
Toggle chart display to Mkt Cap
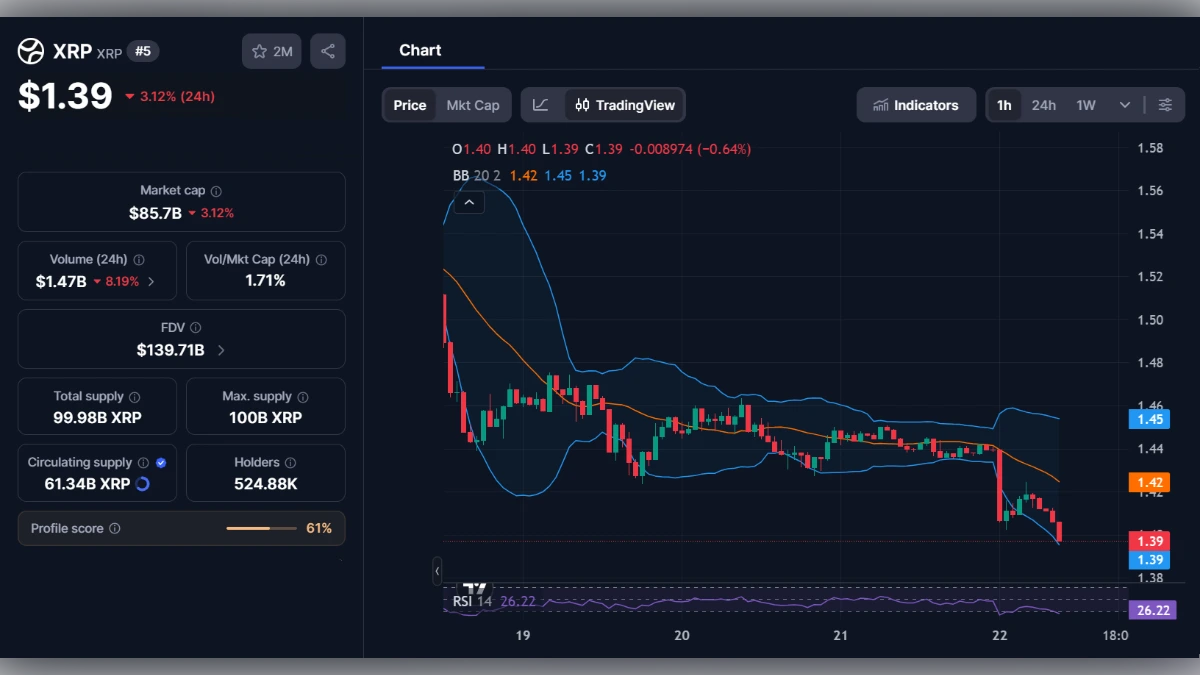(x=473, y=104)
